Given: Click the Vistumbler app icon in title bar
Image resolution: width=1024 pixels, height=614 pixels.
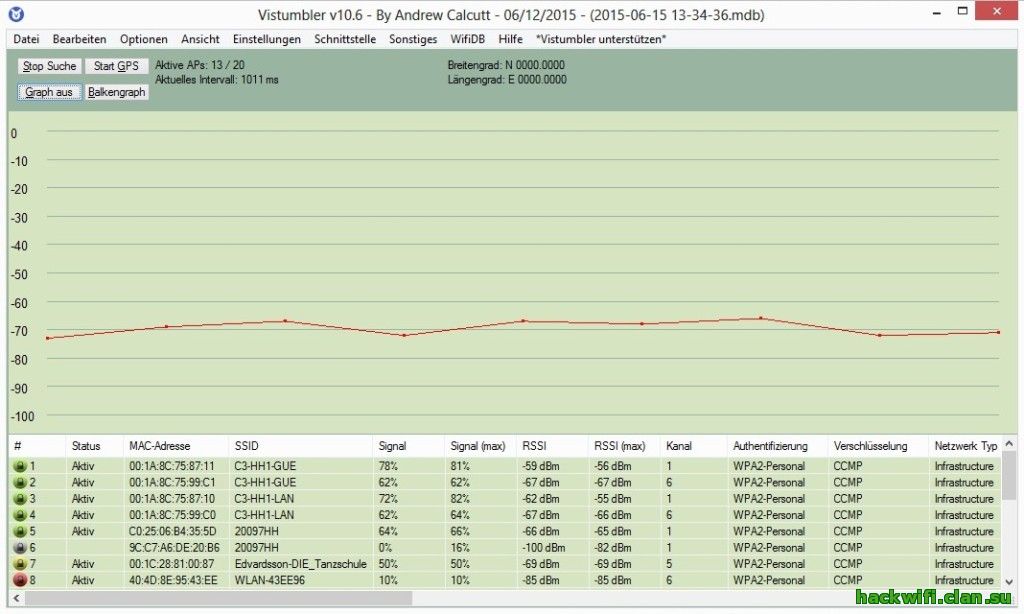Looking at the screenshot, I should pyautogui.click(x=16, y=14).
